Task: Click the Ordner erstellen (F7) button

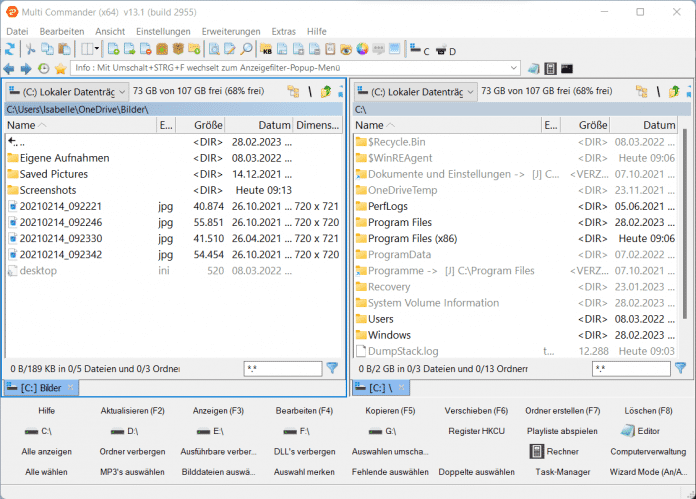Action: click(x=562, y=411)
